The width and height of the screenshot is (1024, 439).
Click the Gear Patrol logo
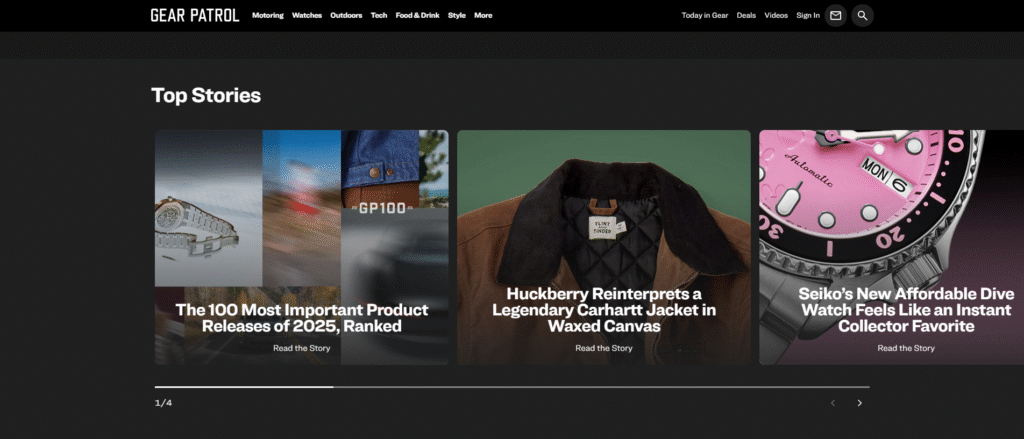pyautogui.click(x=194, y=15)
